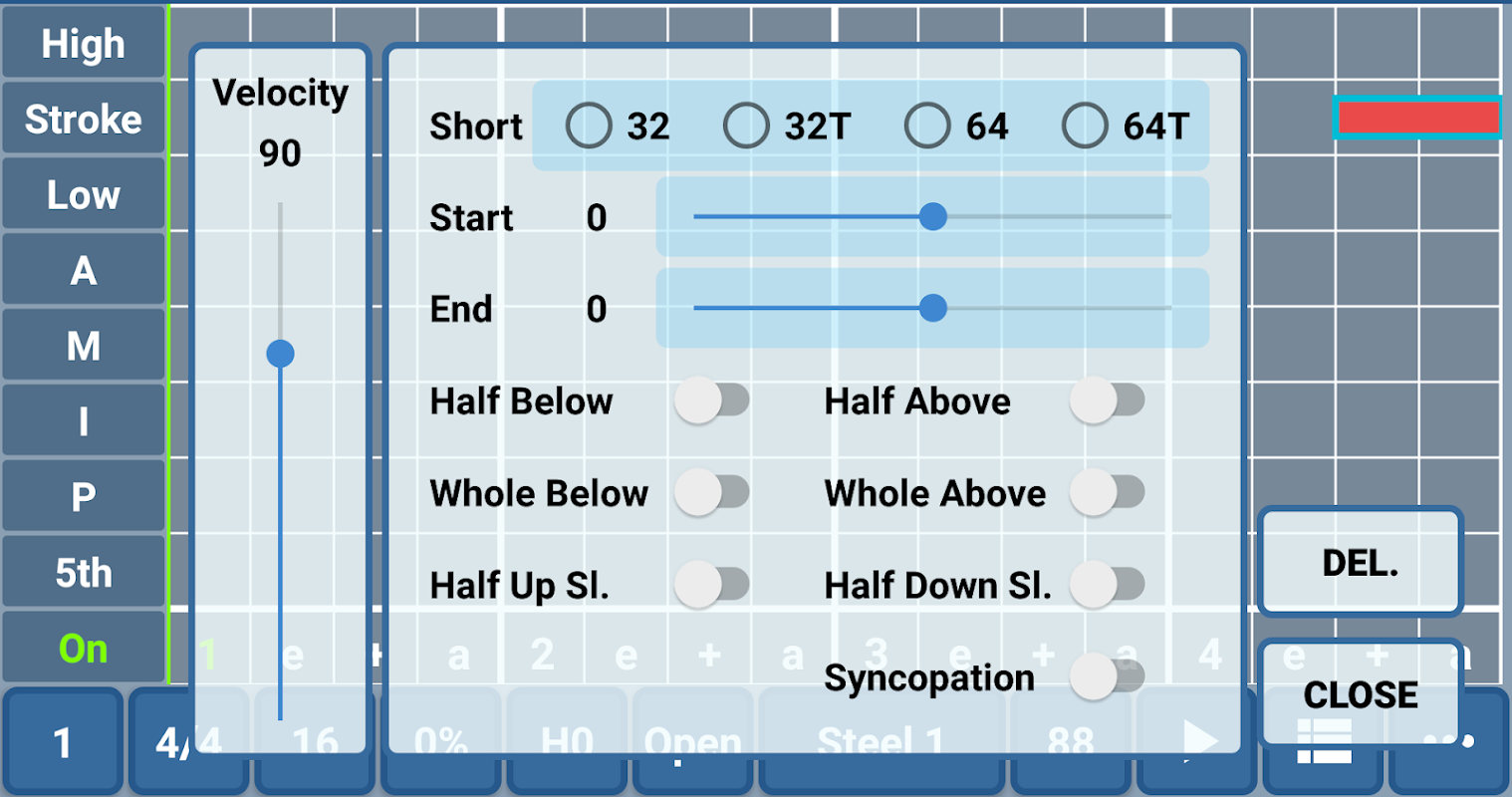
Task: Pick the 64T short note option
Action: coord(1085,127)
